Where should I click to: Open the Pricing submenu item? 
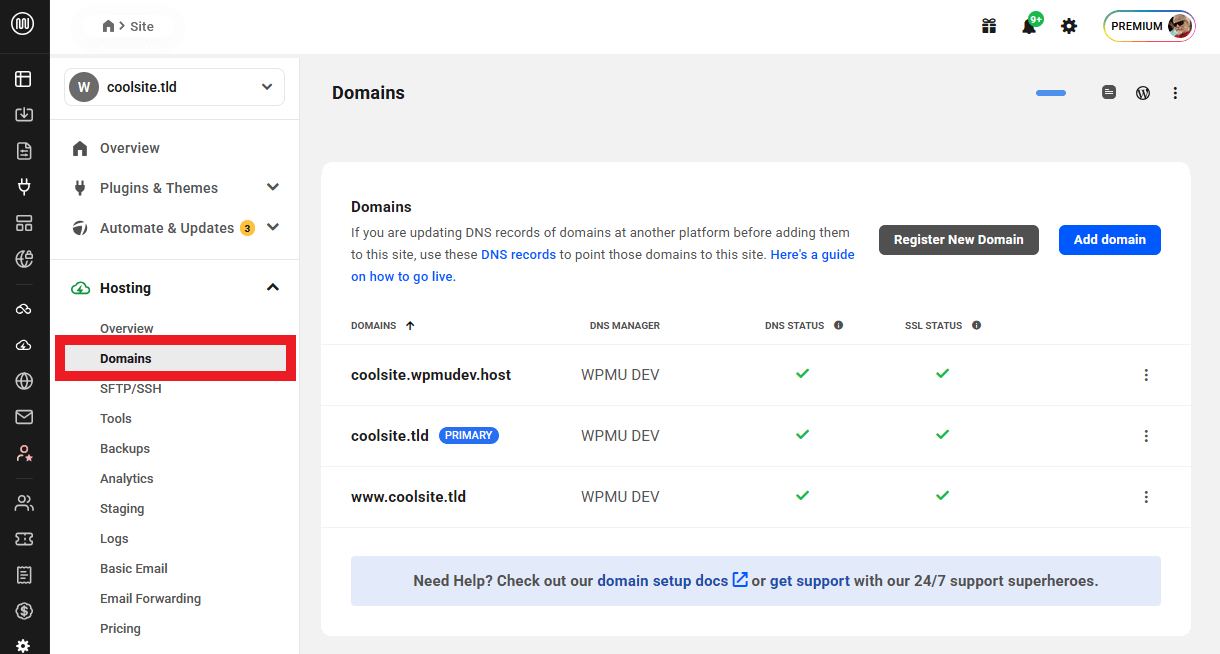click(x=120, y=628)
